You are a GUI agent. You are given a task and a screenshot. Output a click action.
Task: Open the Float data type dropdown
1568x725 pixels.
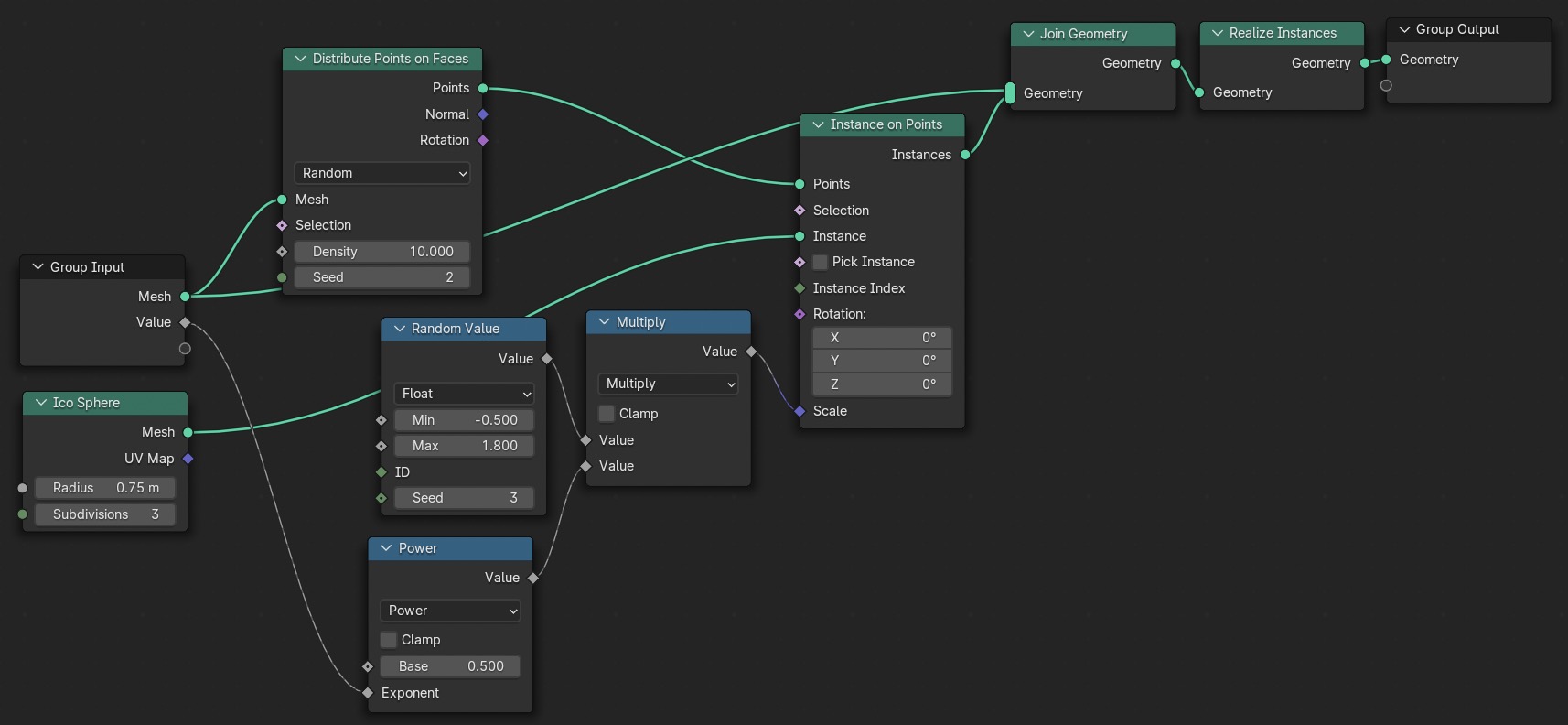[x=464, y=394]
